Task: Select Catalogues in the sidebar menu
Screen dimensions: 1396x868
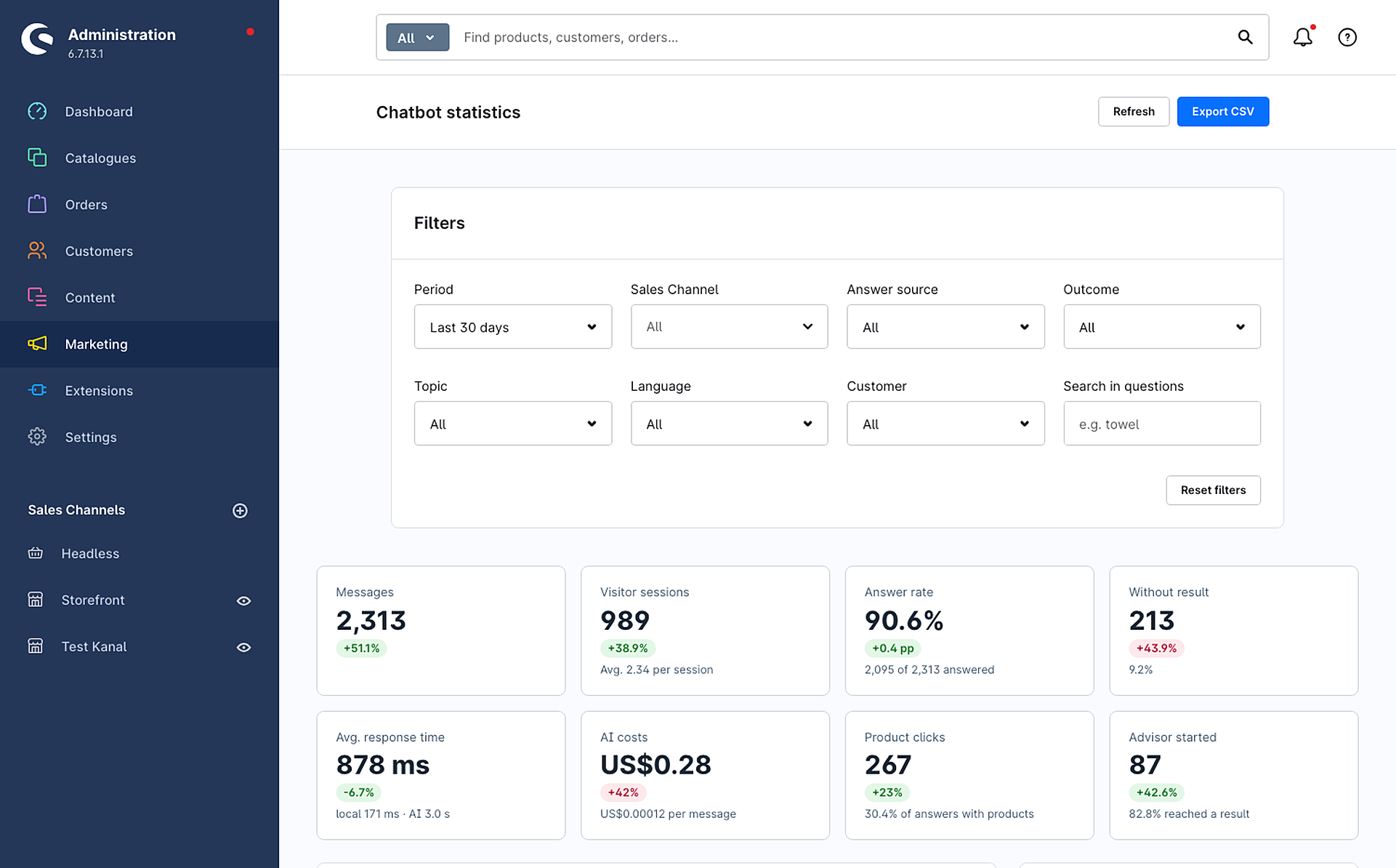Action: coord(139,158)
